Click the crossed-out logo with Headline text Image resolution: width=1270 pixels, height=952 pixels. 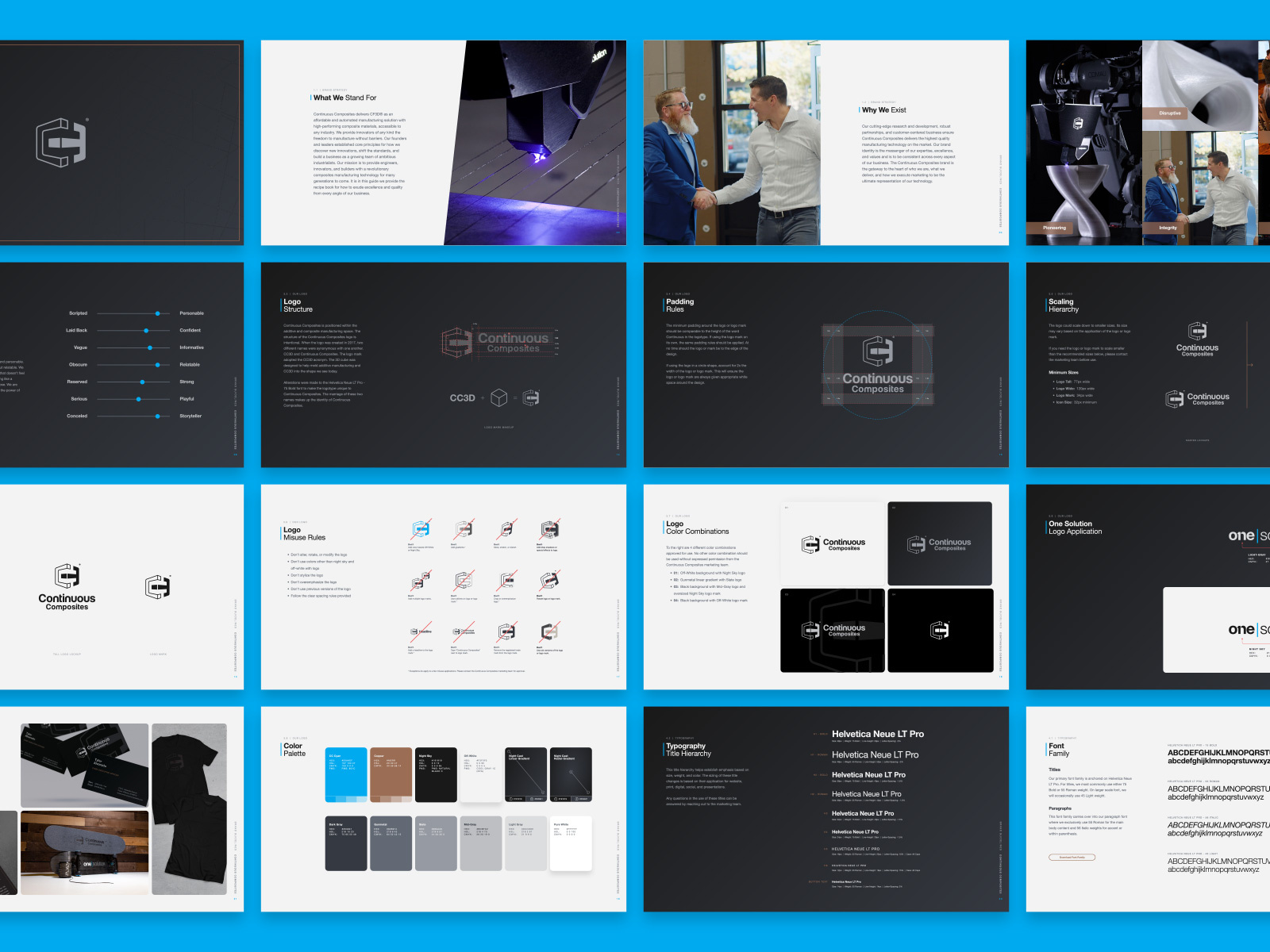[421, 631]
